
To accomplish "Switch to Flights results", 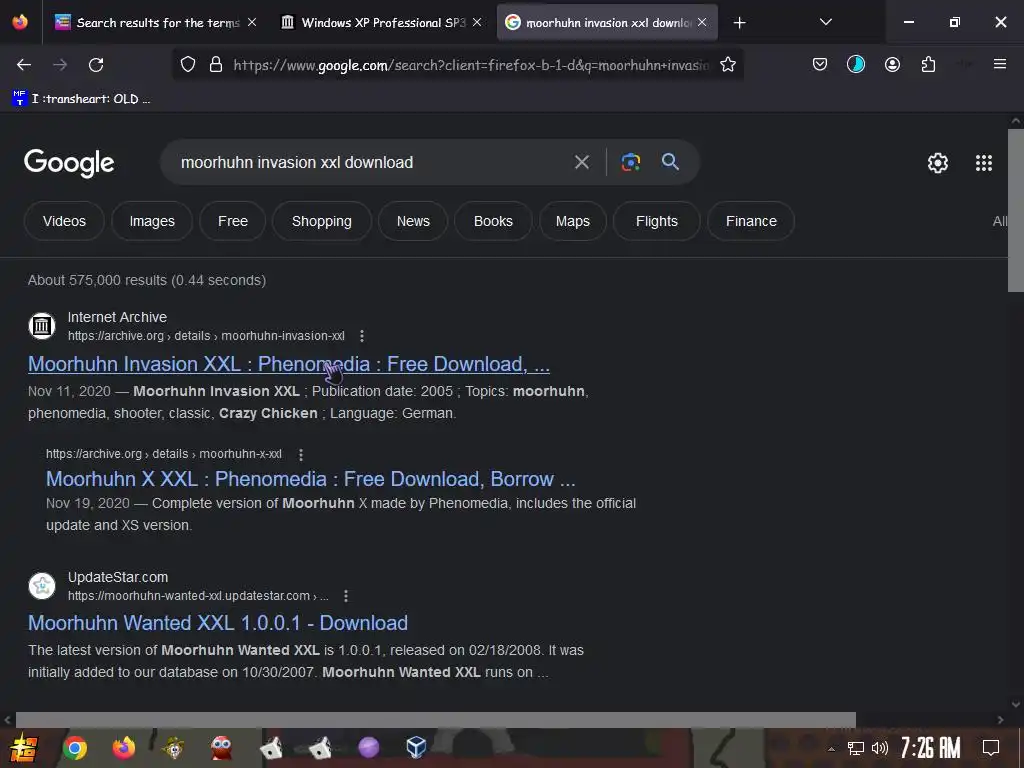I will 657,221.
